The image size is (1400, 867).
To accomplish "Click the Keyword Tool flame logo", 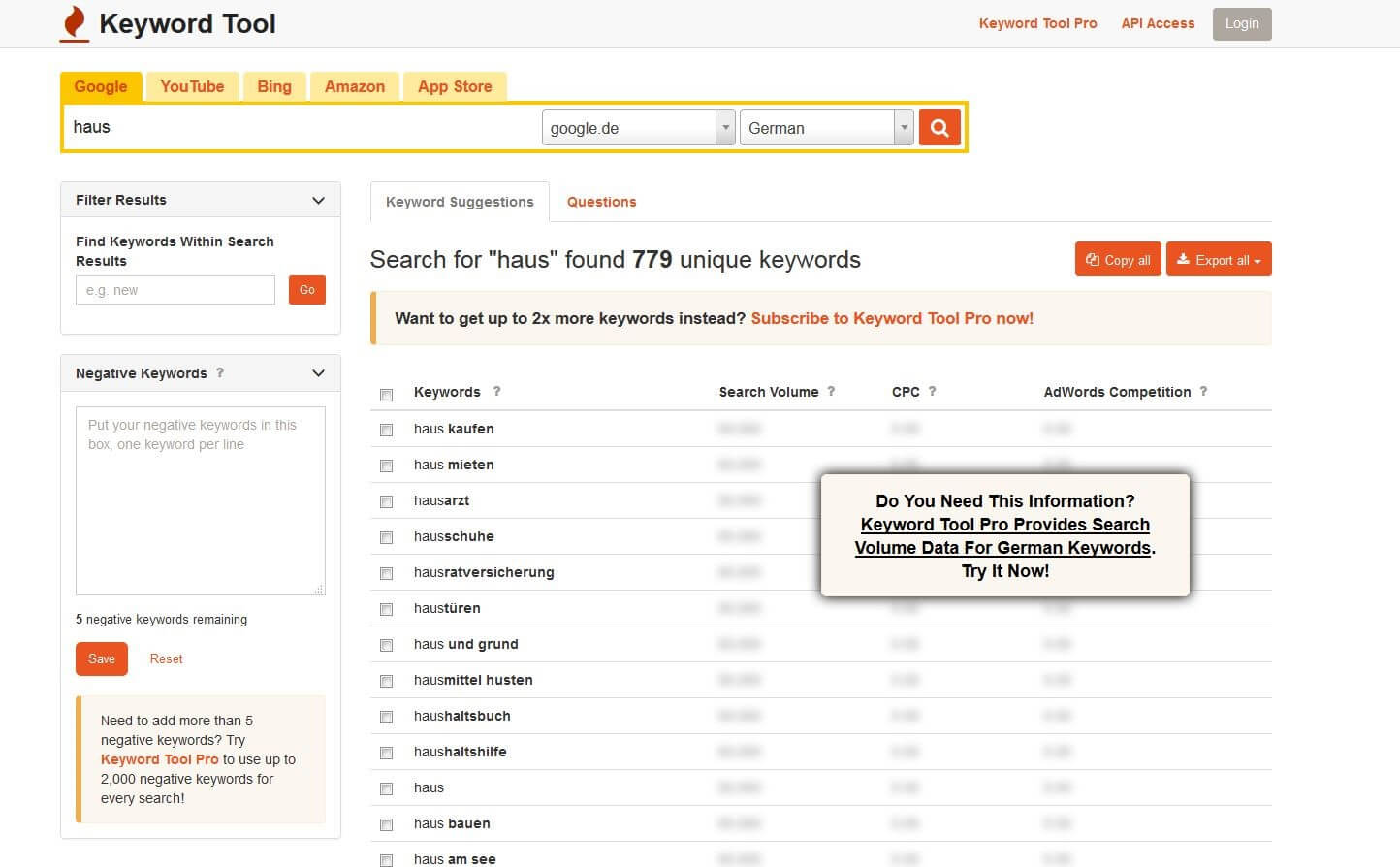I will coord(74,23).
